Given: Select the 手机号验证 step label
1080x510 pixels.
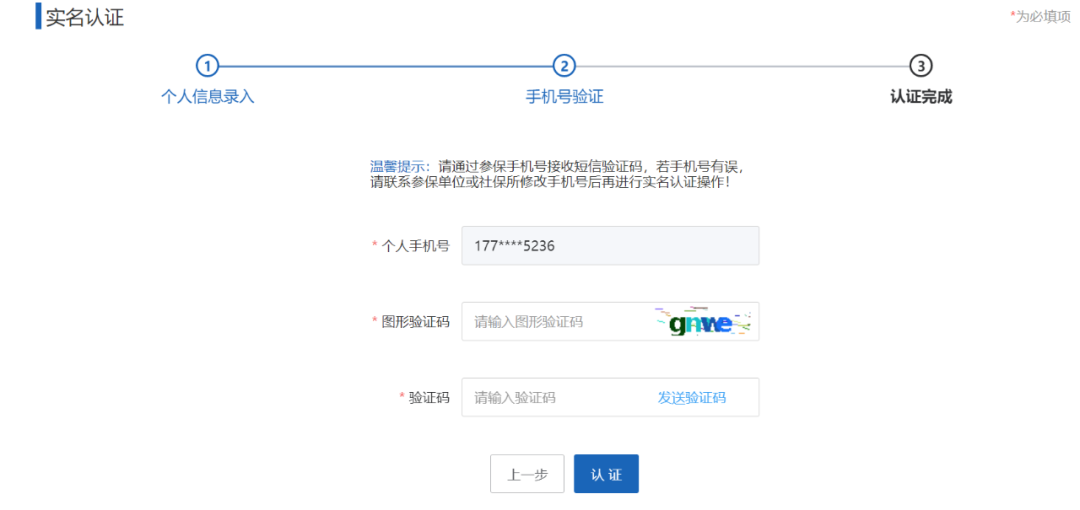Looking at the screenshot, I should click(564, 96).
